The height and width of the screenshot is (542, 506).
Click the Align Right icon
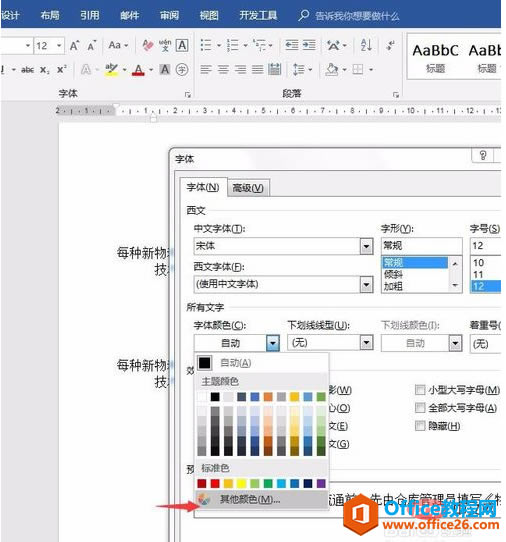pos(240,69)
